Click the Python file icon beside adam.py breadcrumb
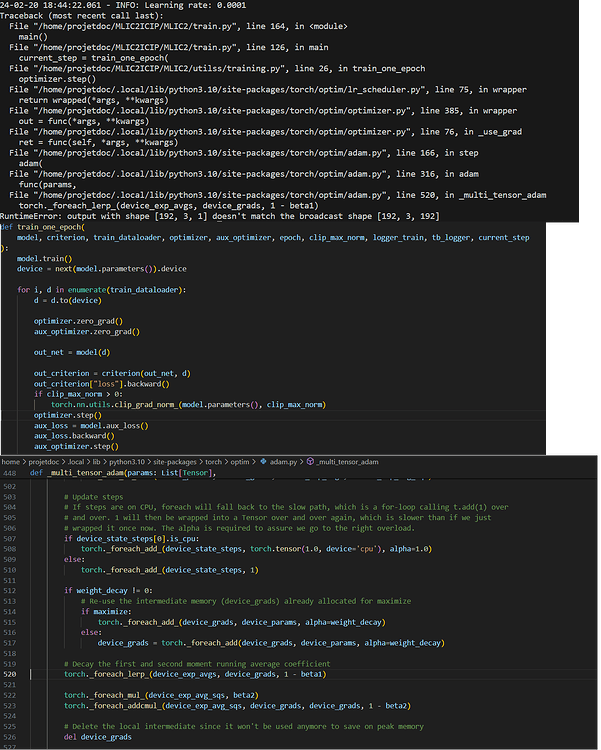This screenshot has width=601, height=750. tap(263, 462)
